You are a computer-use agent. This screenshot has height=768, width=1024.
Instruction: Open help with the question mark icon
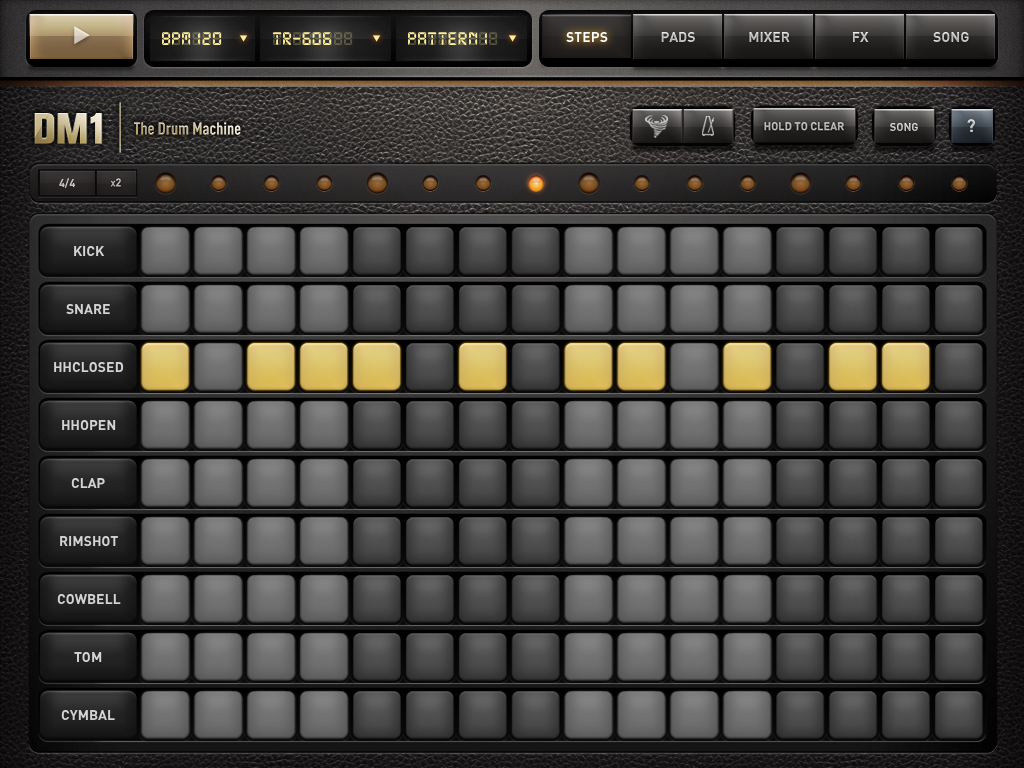coord(971,125)
